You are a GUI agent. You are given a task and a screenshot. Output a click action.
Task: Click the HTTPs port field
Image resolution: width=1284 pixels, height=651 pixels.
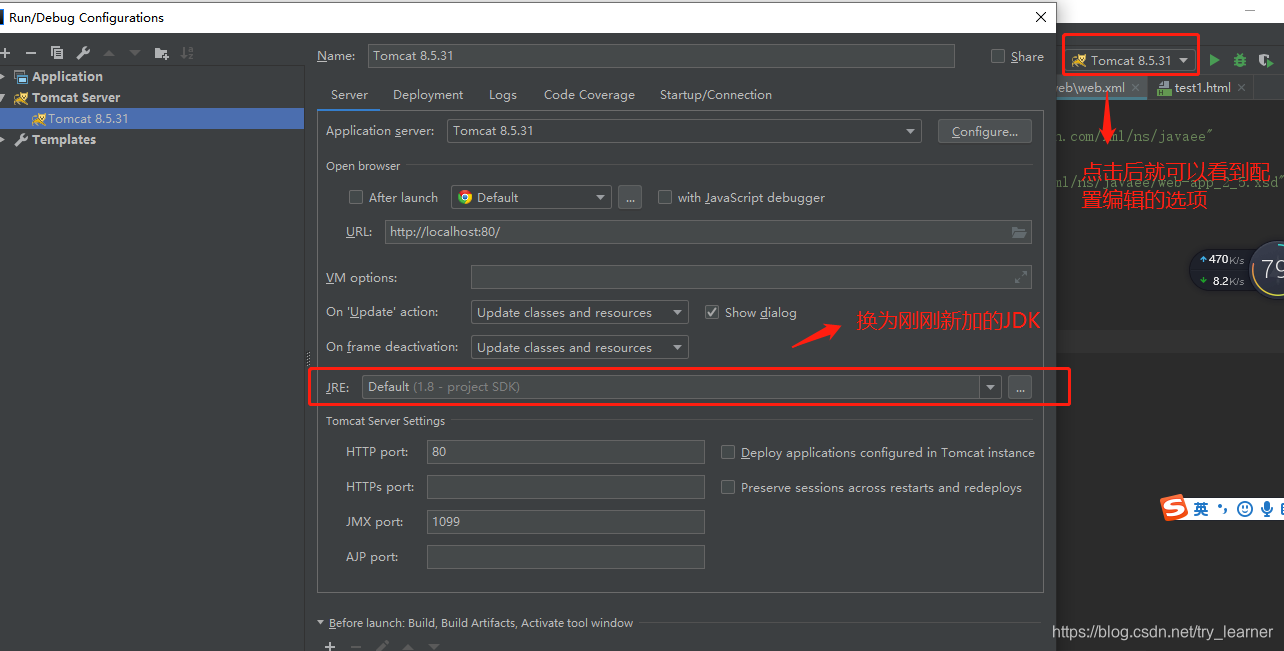coord(566,487)
